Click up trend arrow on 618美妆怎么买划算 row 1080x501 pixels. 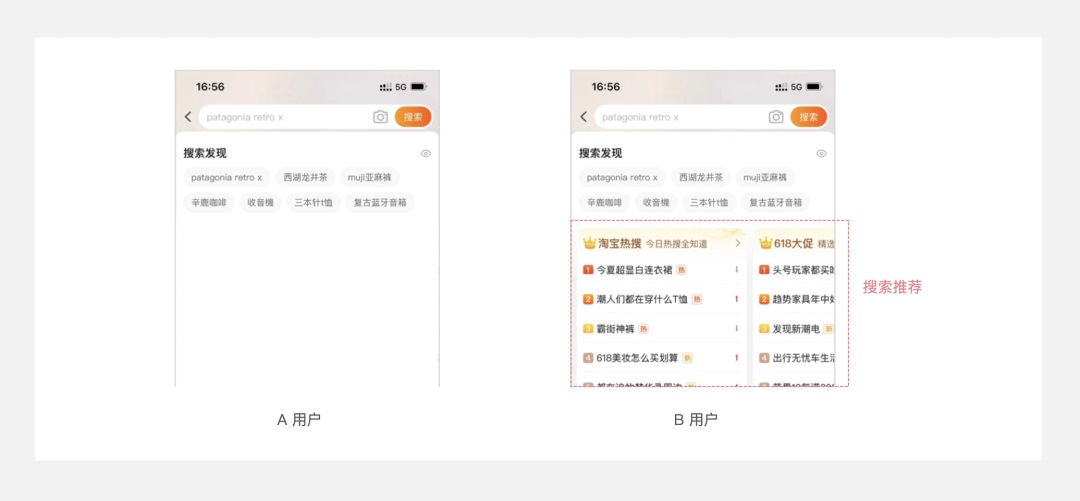(x=736, y=358)
